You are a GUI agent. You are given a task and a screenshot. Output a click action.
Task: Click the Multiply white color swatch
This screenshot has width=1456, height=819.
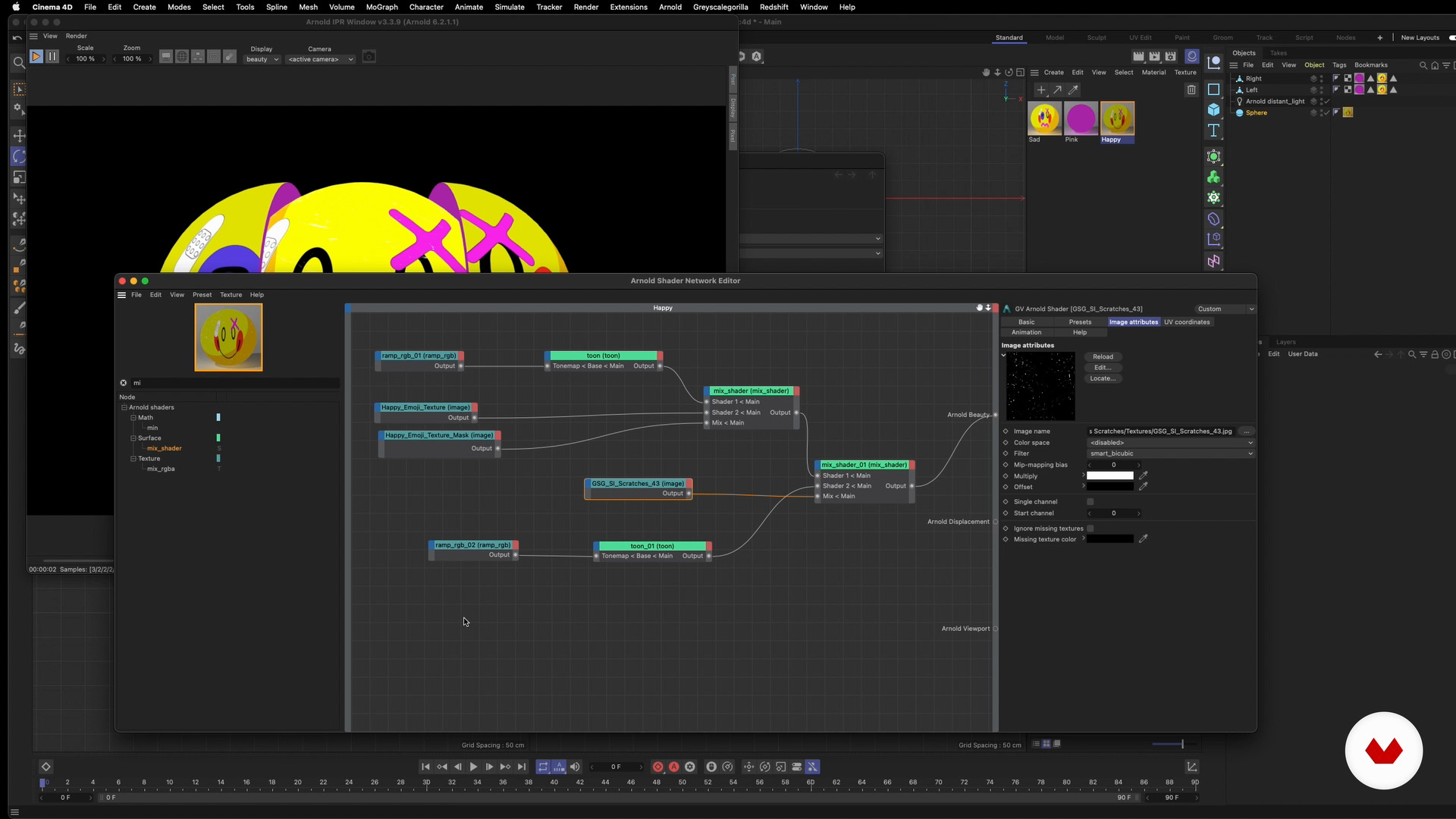coord(1110,476)
